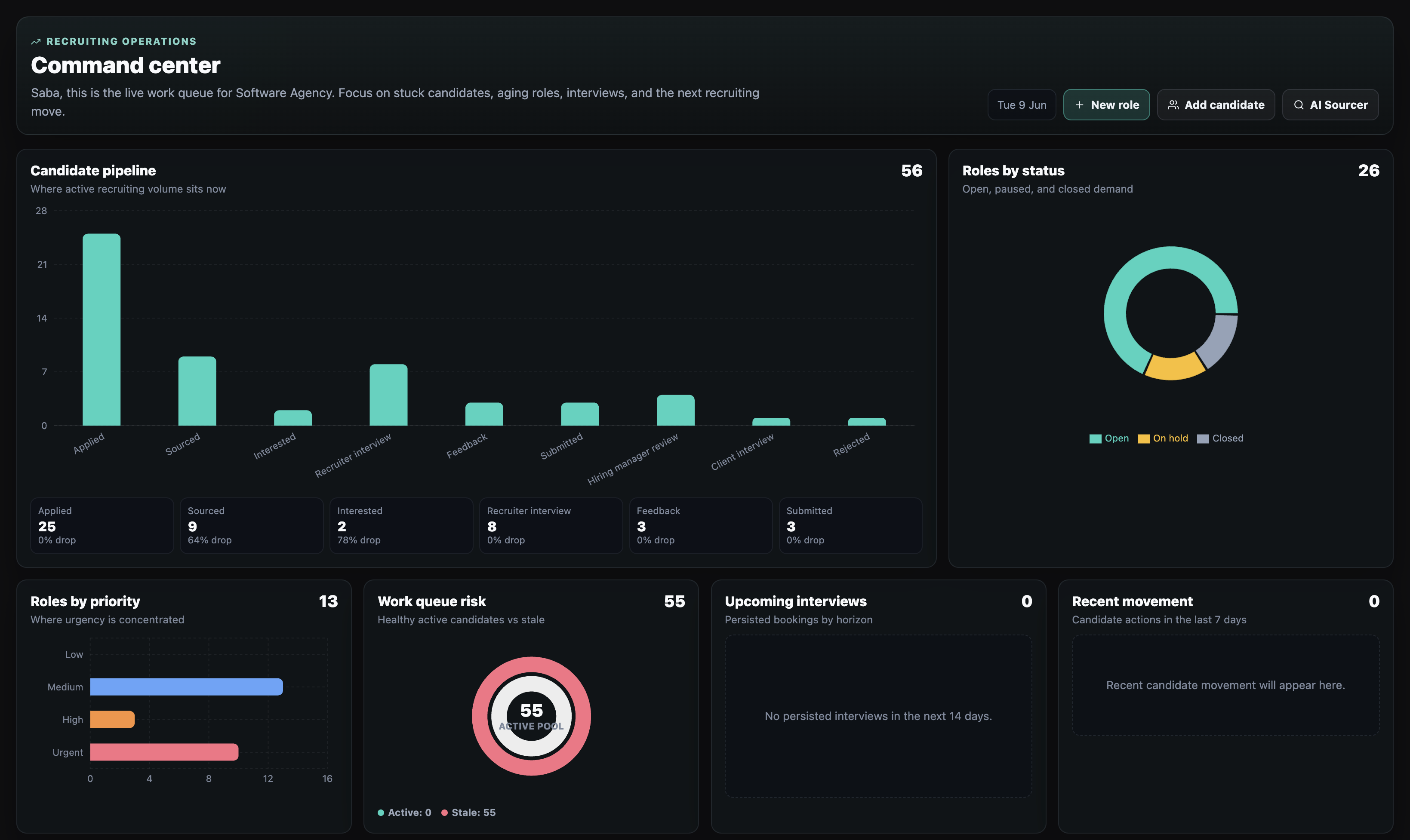The image size is (1410, 840).
Task: Click the Upcoming interviews title
Action: 796,601
